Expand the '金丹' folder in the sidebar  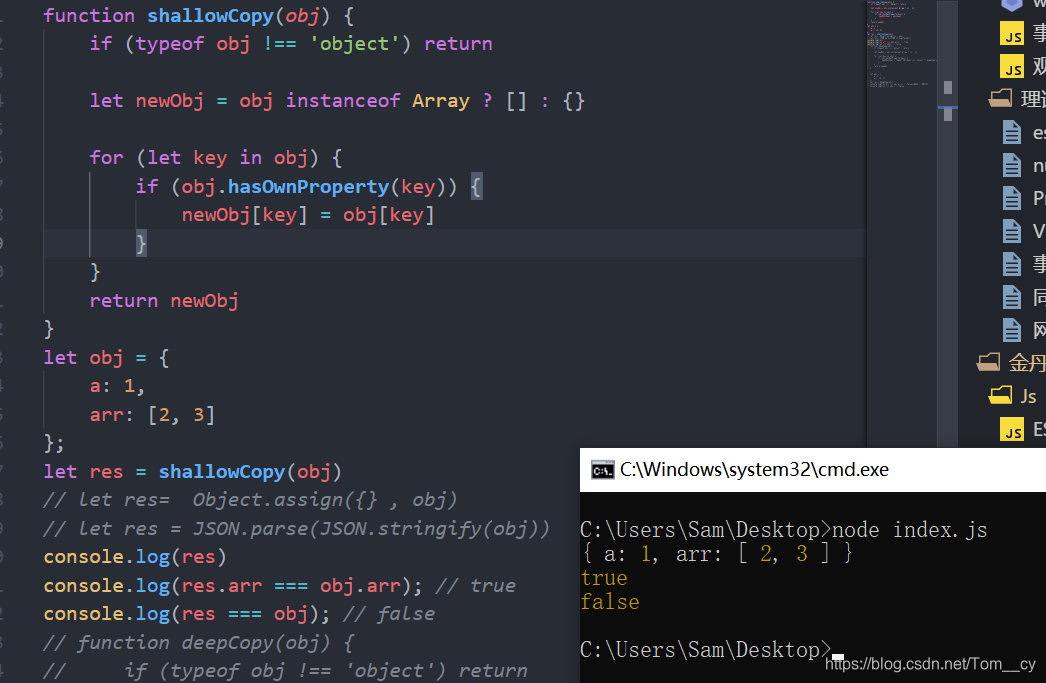click(x=988, y=363)
